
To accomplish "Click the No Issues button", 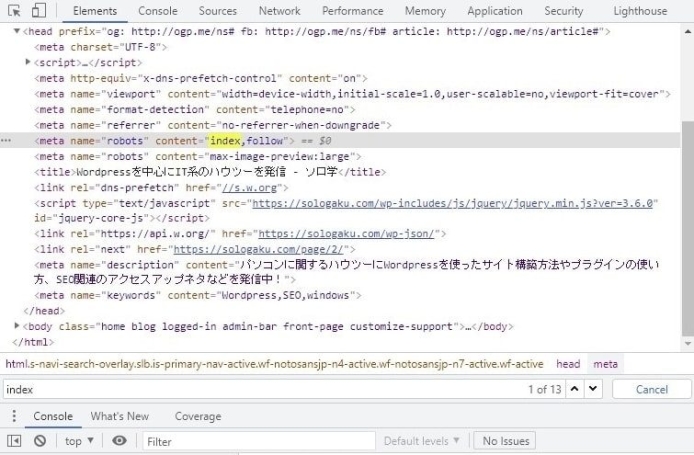I will point(505,441).
